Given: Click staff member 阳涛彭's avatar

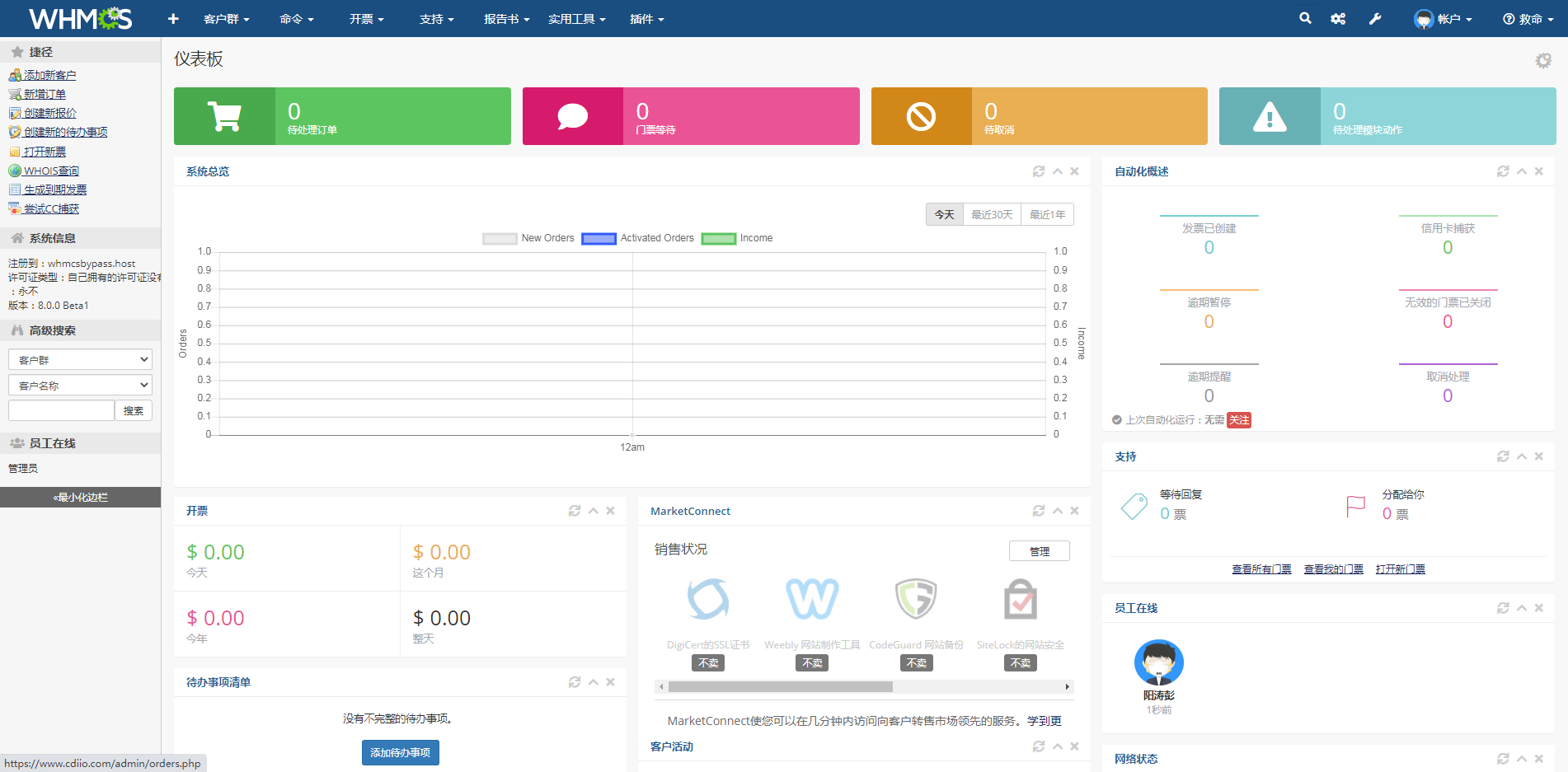Looking at the screenshot, I should coord(1158,662).
